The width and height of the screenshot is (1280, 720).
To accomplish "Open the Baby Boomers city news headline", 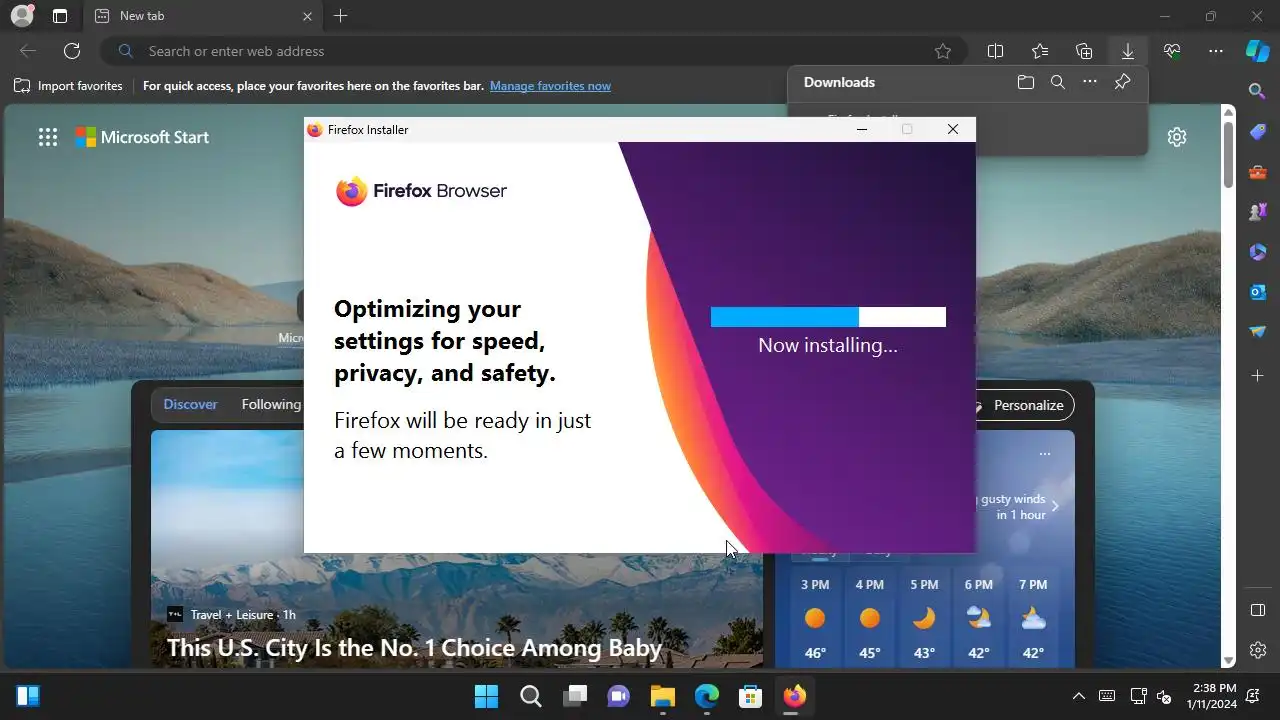I will tap(414, 648).
